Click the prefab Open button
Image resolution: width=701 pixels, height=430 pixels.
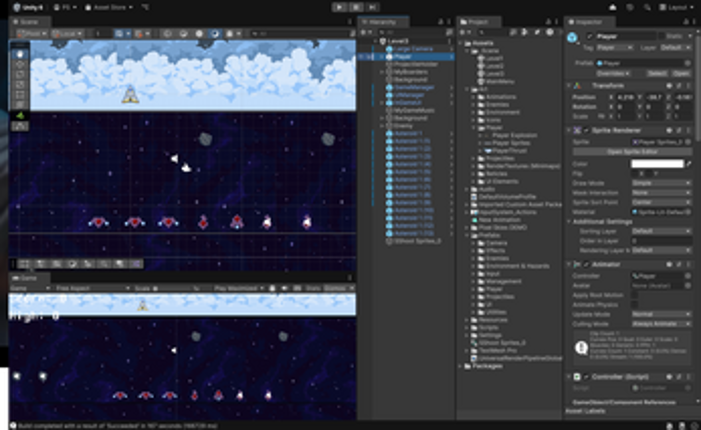click(681, 73)
